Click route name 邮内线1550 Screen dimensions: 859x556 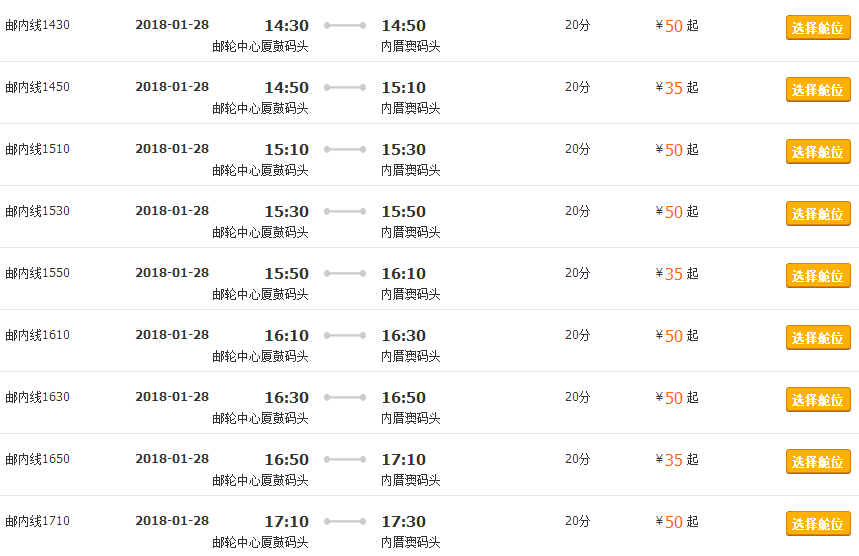click(37, 273)
